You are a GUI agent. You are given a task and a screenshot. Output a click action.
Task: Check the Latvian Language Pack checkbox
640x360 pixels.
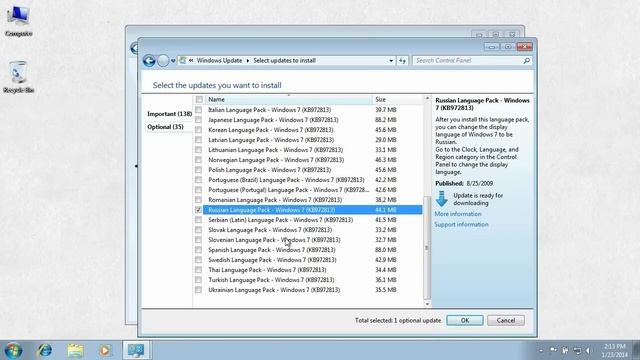198,140
